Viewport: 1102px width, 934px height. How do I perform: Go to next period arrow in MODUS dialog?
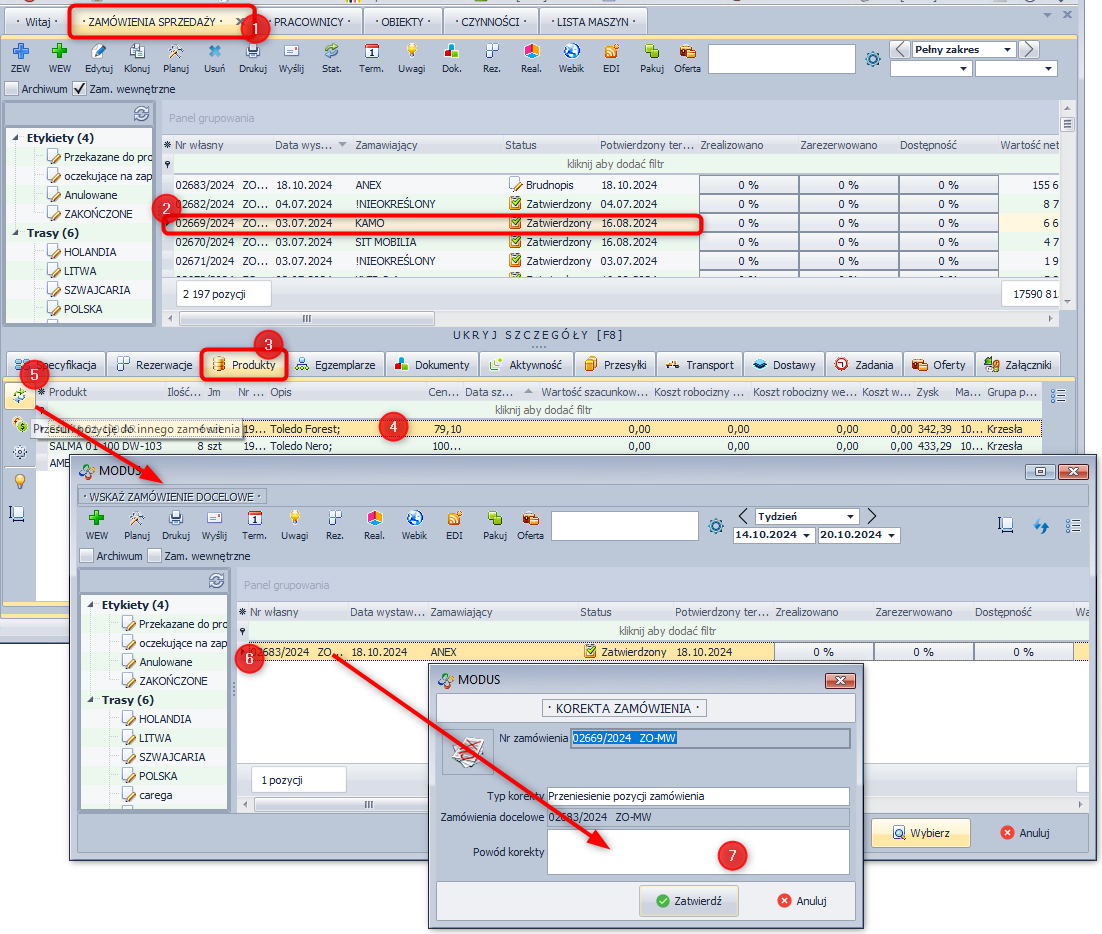coord(871,516)
